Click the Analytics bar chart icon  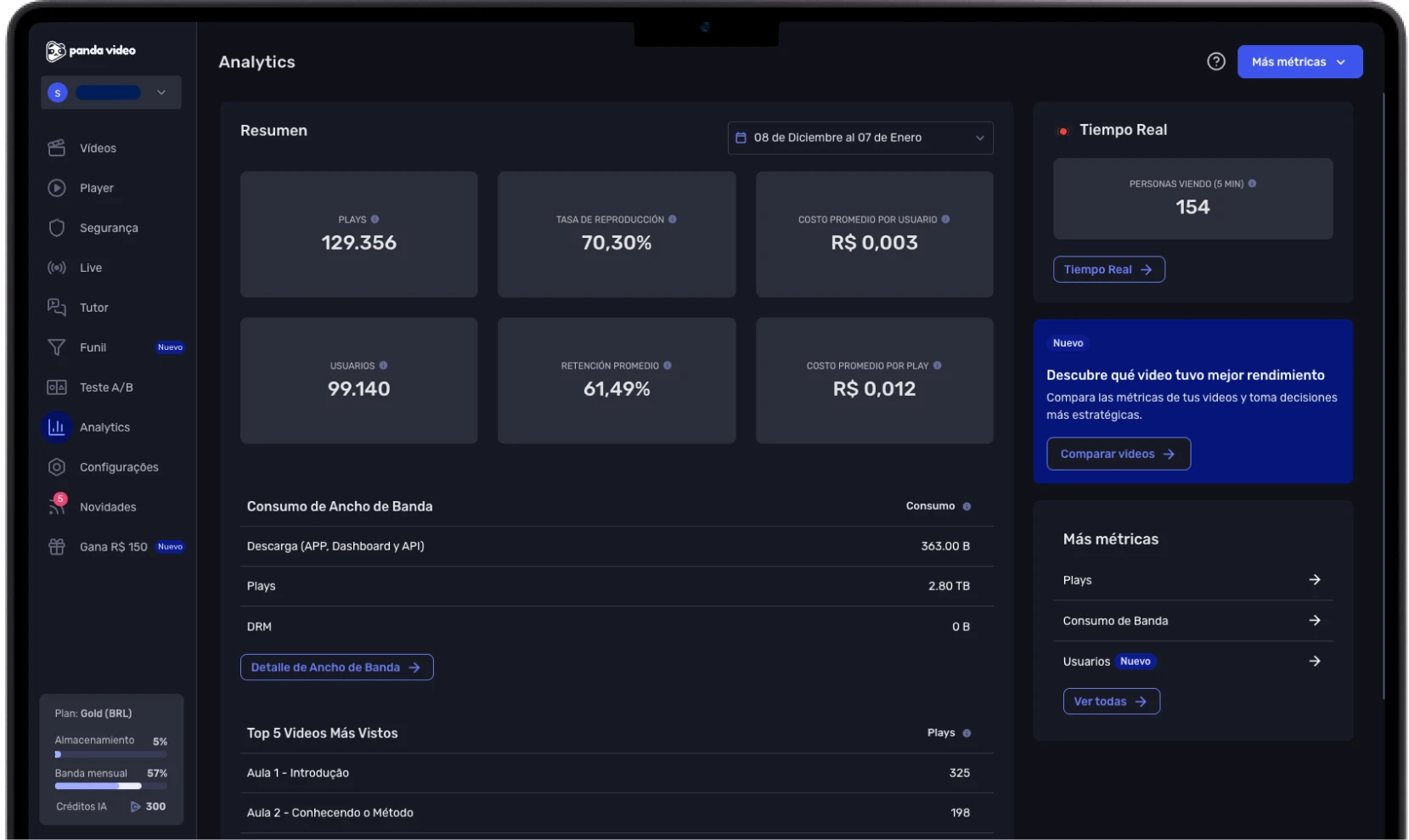pyautogui.click(x=57, y=427)
